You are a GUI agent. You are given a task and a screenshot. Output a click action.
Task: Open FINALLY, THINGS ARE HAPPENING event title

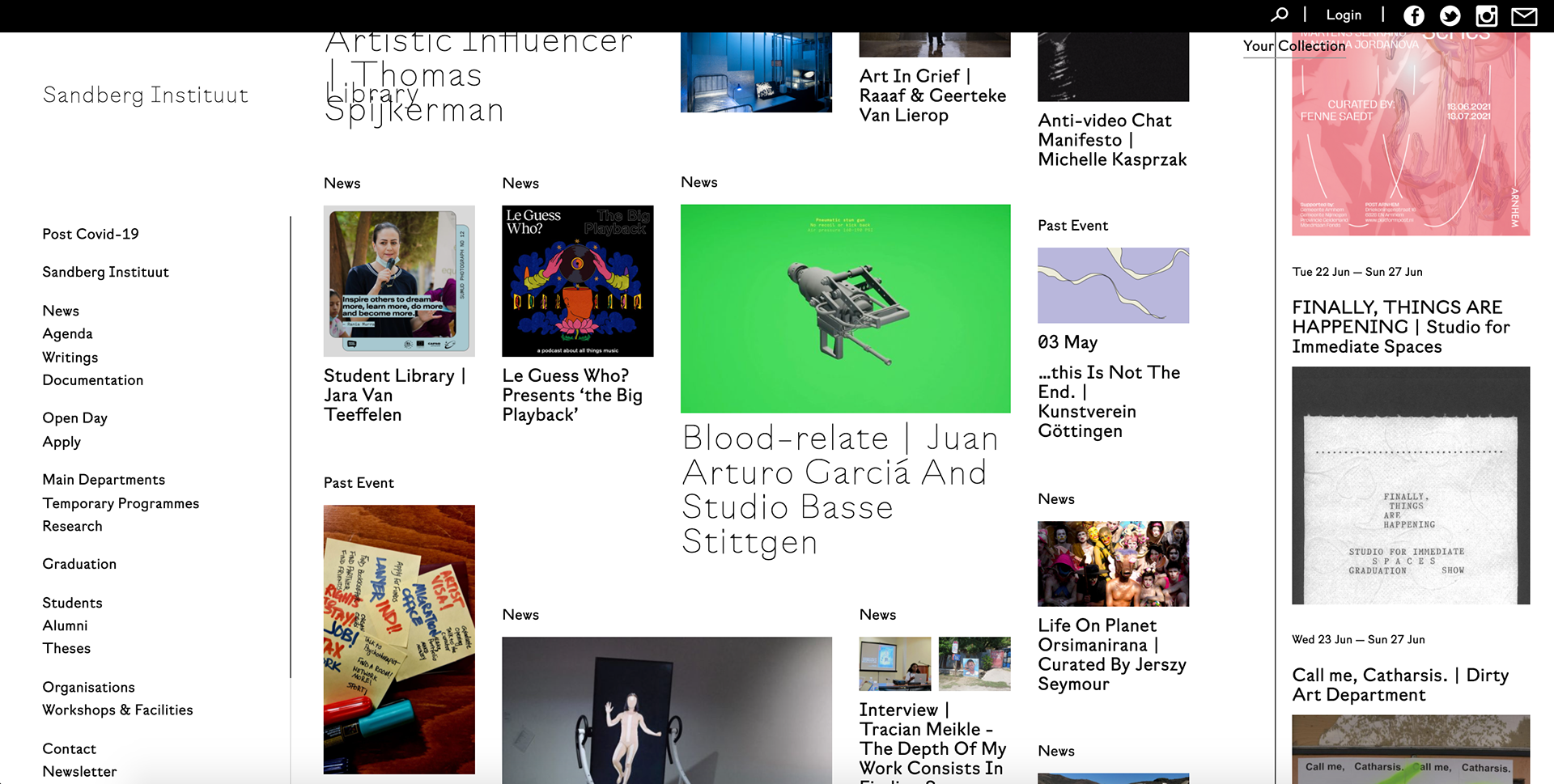(x=1401, y=327)
